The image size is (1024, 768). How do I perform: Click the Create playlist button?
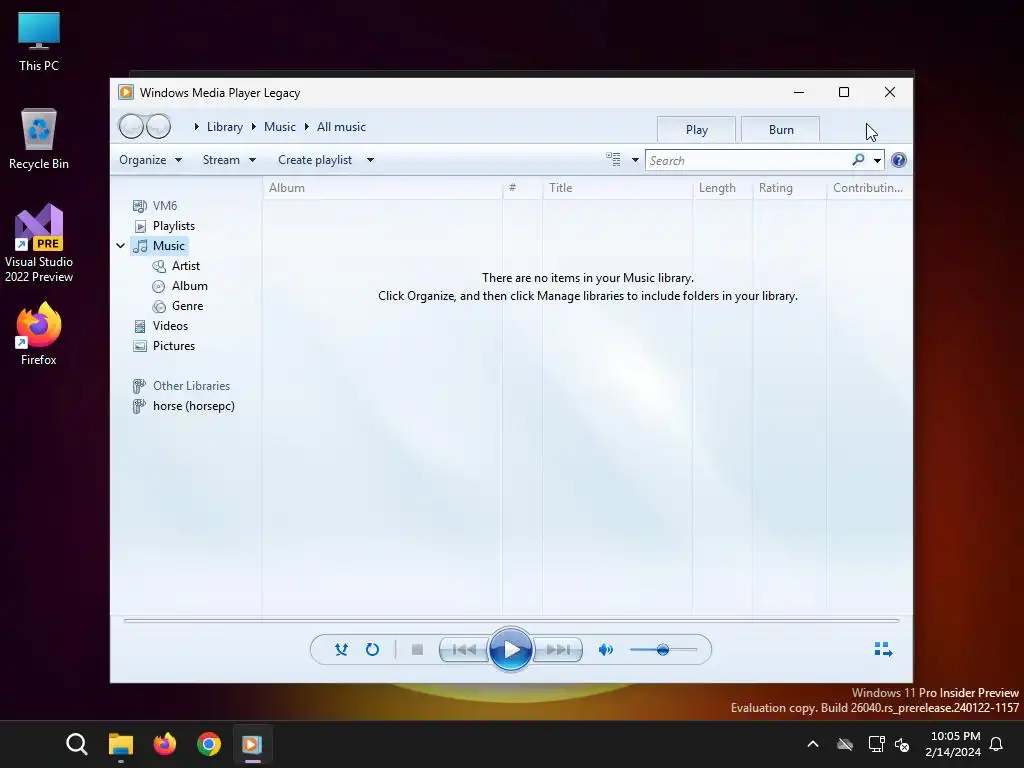tap(315, 160)
